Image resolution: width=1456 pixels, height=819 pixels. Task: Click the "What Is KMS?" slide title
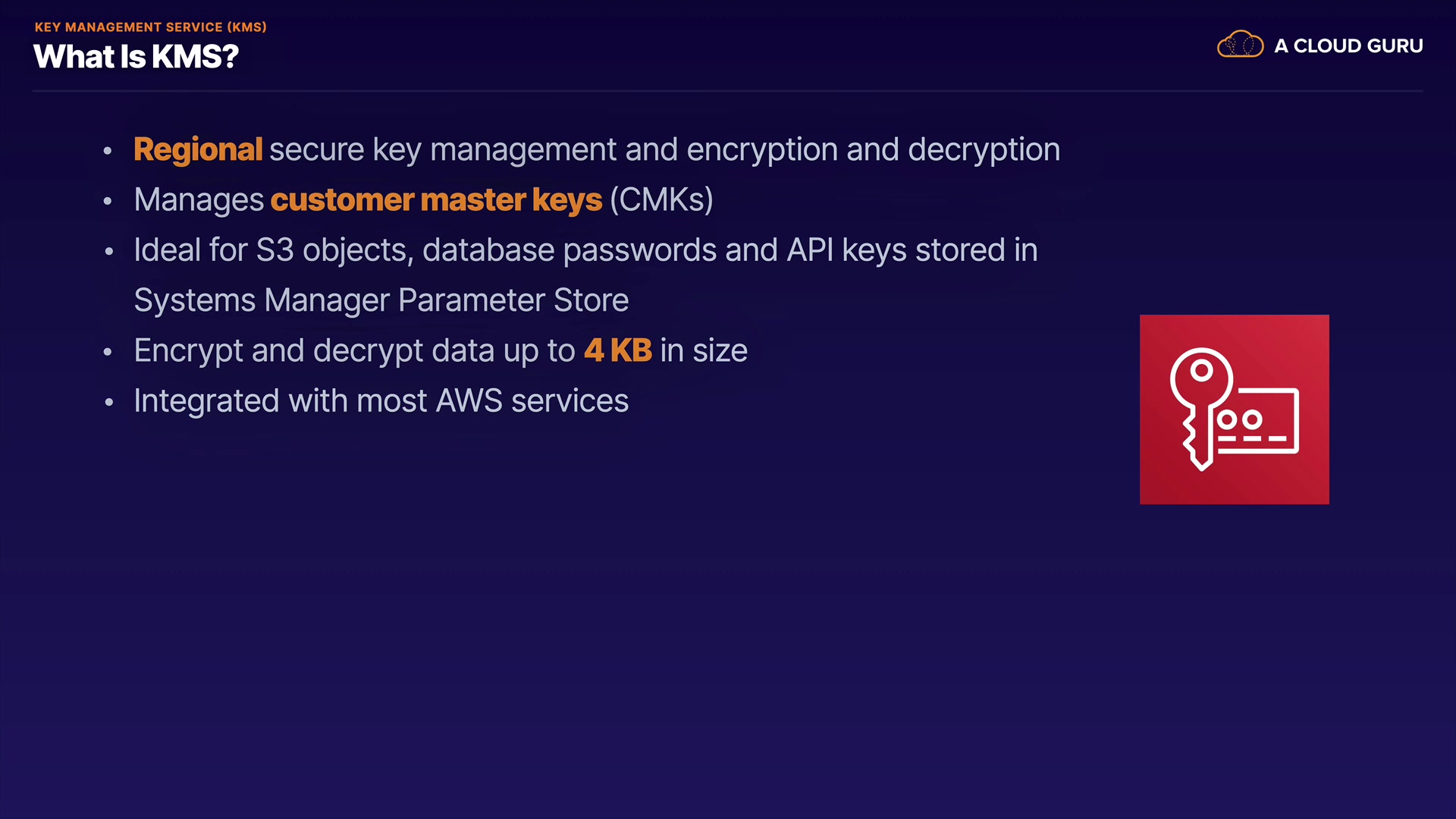136,57
